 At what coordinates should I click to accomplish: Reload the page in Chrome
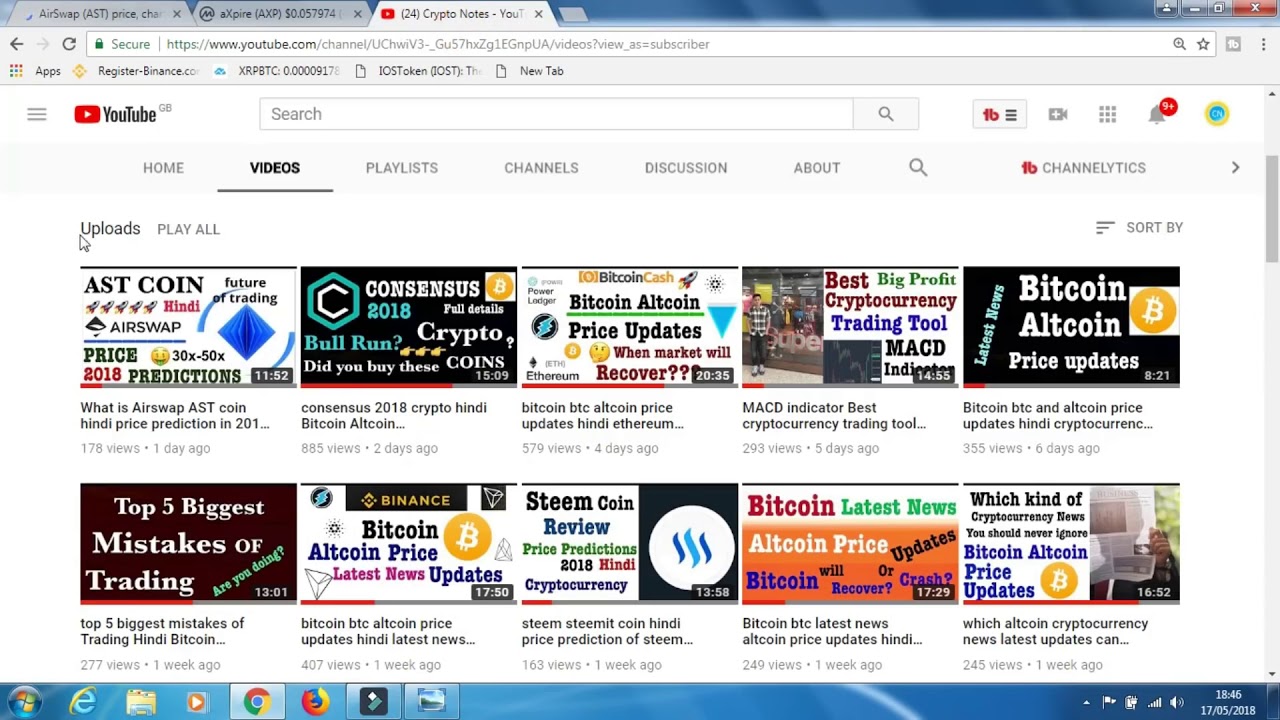click(69, 44)
